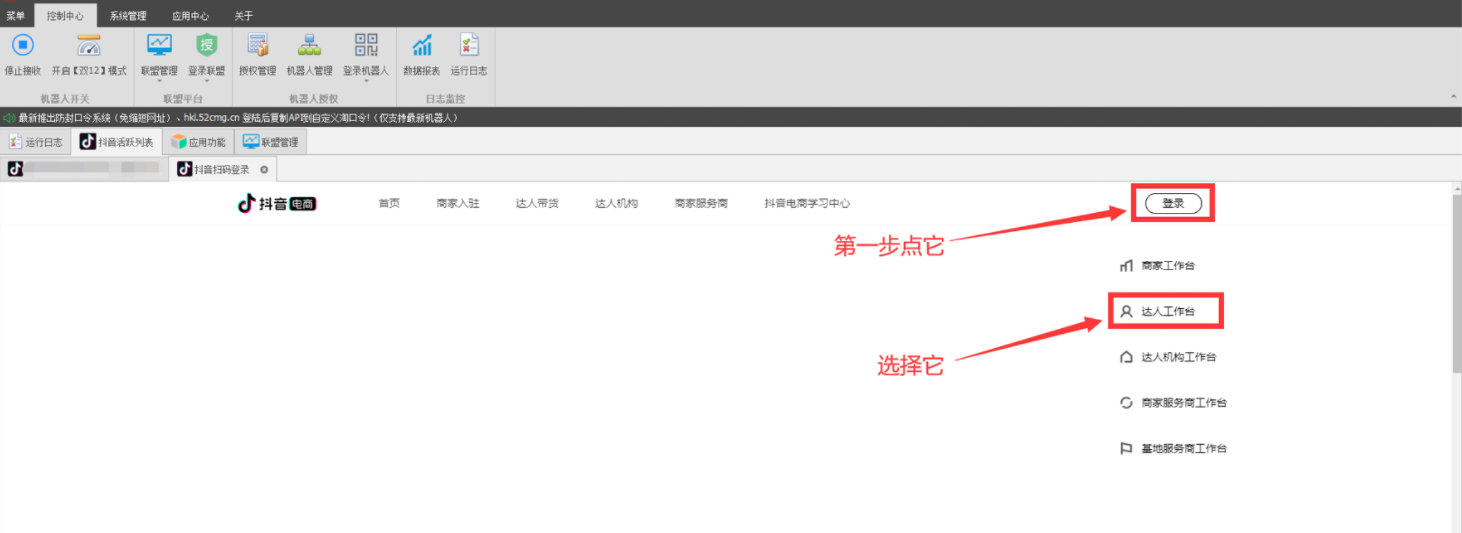Expand the 登录联盟 dropdown arrow
Screen dimensions: 1462x533
206,81
